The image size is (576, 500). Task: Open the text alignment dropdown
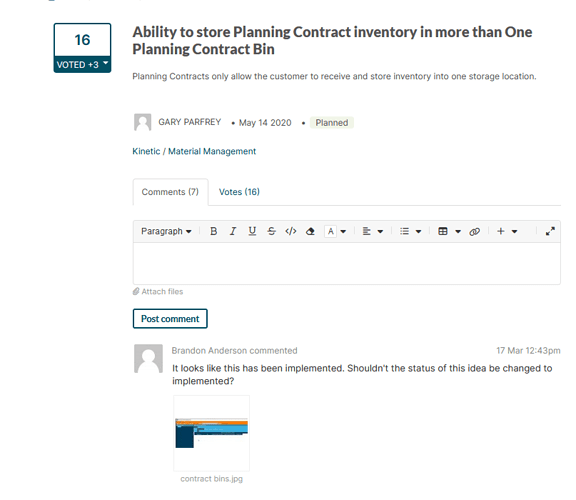[373, 231]
